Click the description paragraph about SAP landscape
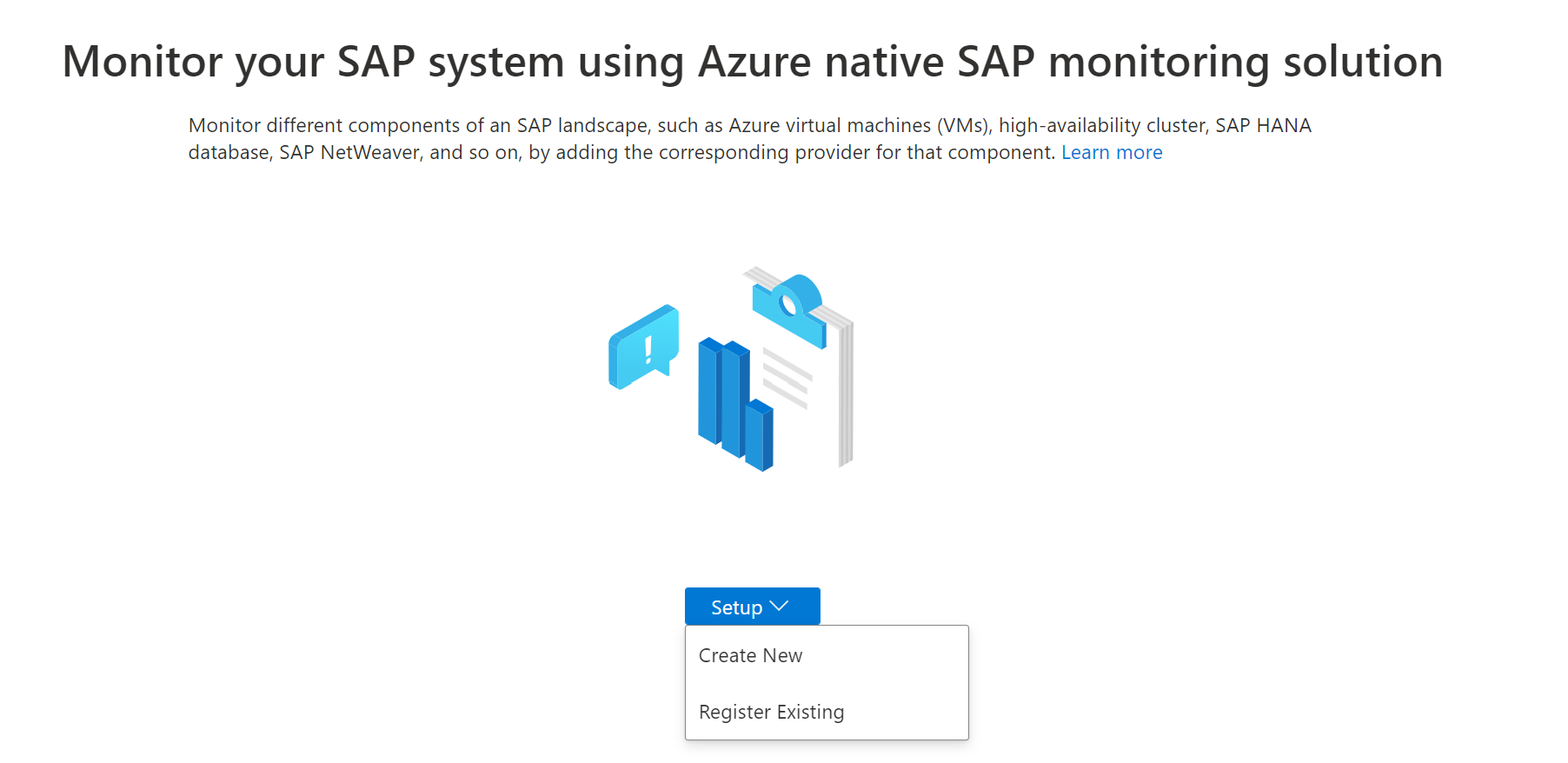 [x=749, y=139]
